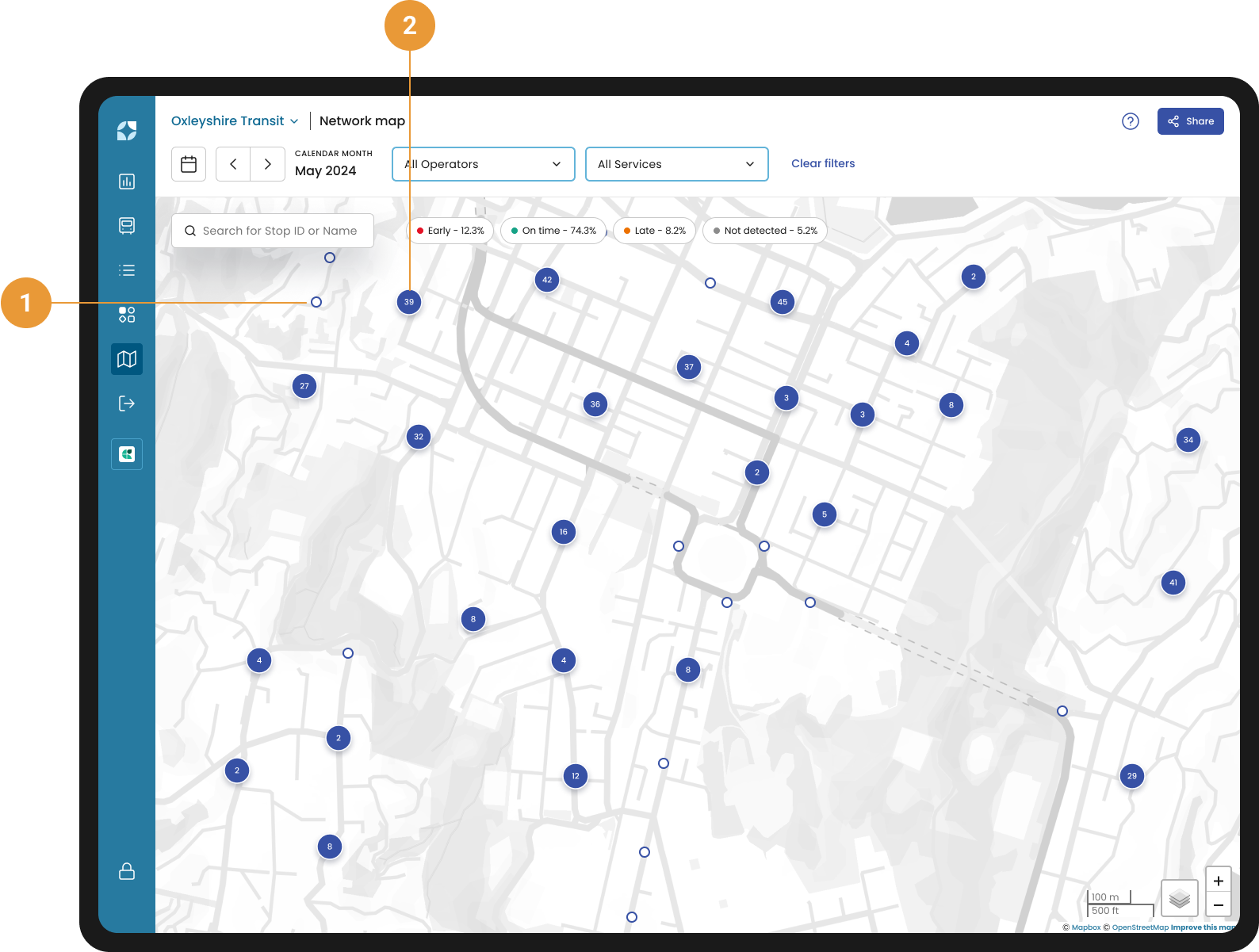Click the OpenStreetMap attribution link

1140,927
